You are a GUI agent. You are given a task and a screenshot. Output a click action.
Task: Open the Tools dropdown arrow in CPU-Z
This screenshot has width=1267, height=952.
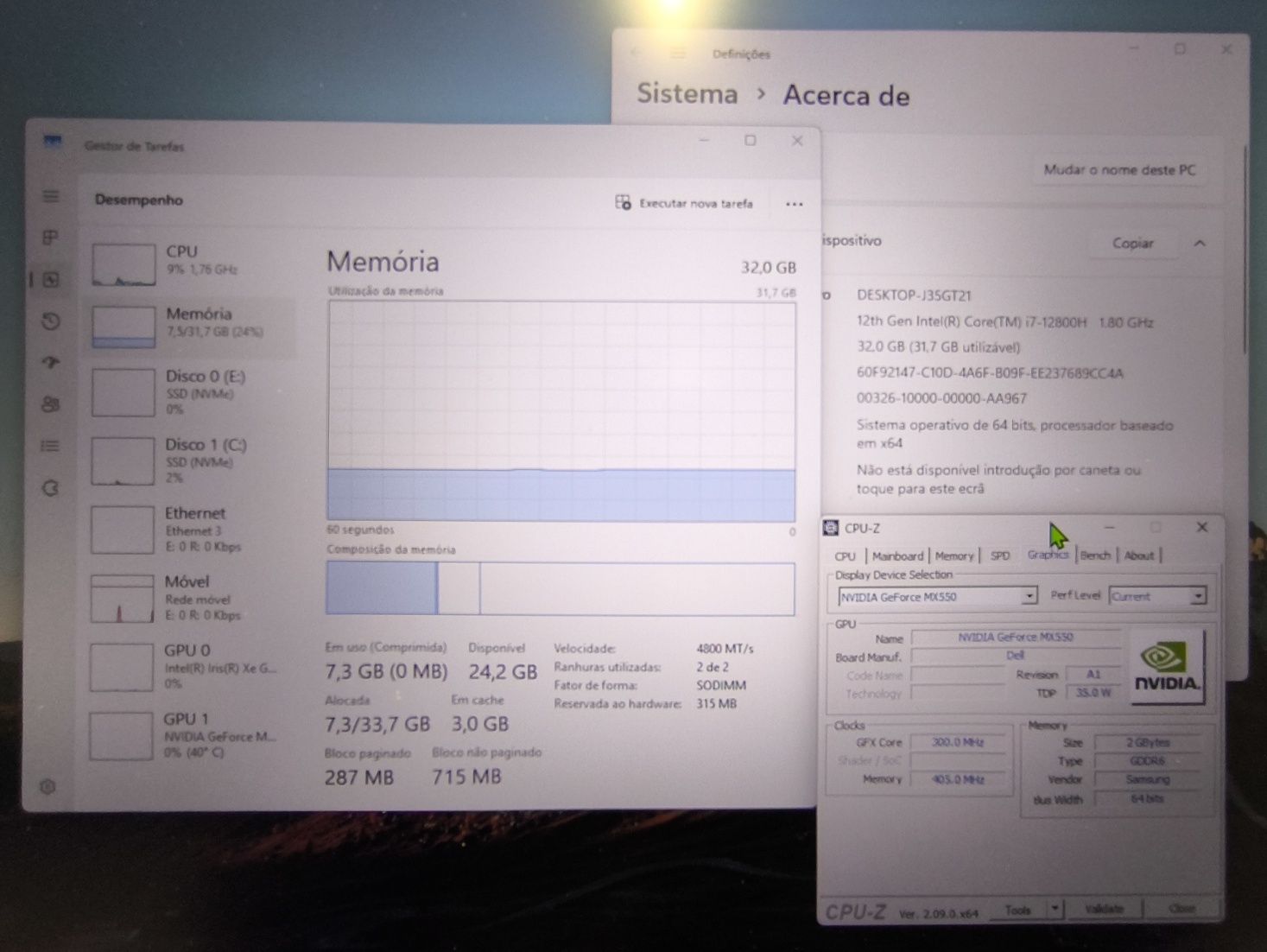pyautogui.click(x=1055, y=910)
